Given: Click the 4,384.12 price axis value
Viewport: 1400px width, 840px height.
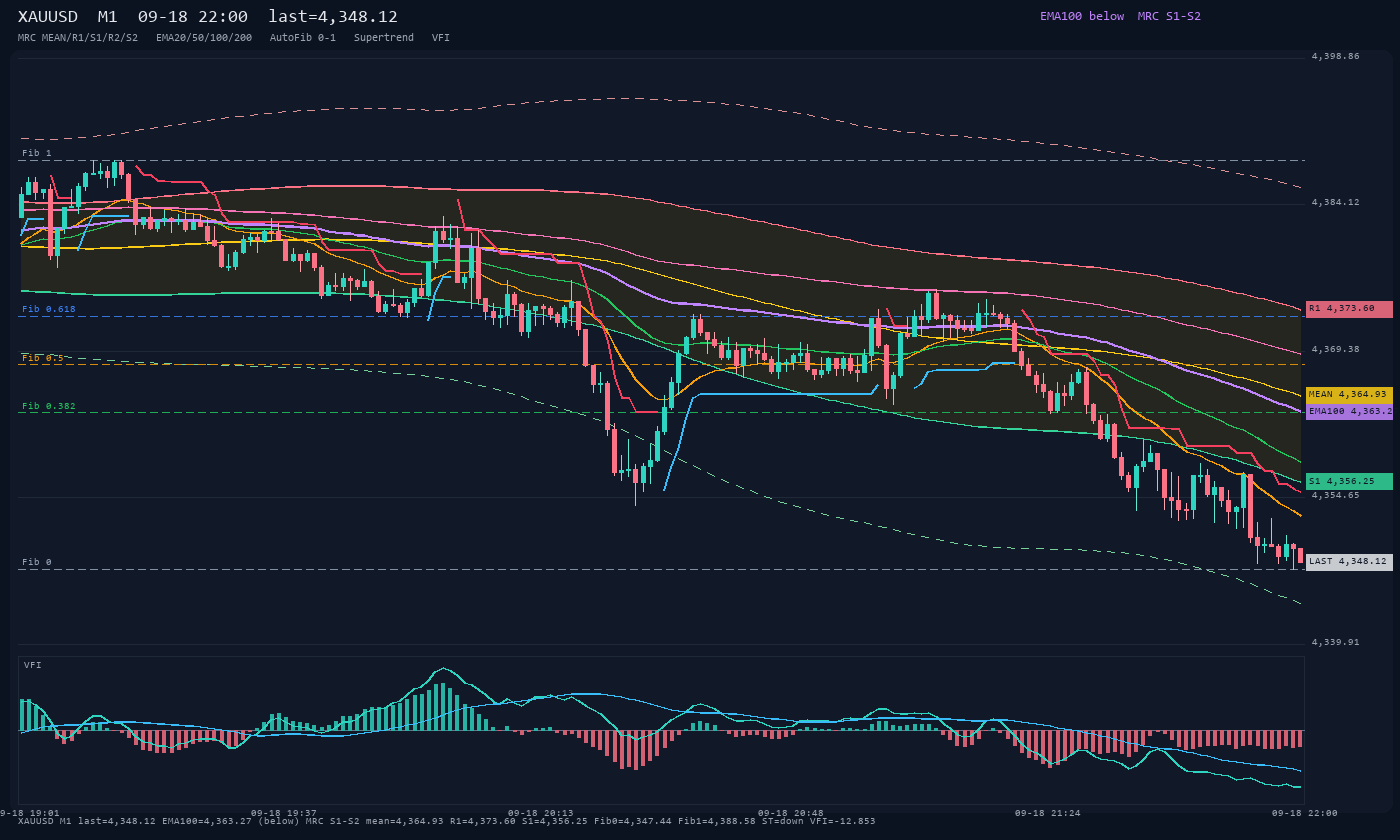Looking at the screenshot, I should click(1336, 203).
